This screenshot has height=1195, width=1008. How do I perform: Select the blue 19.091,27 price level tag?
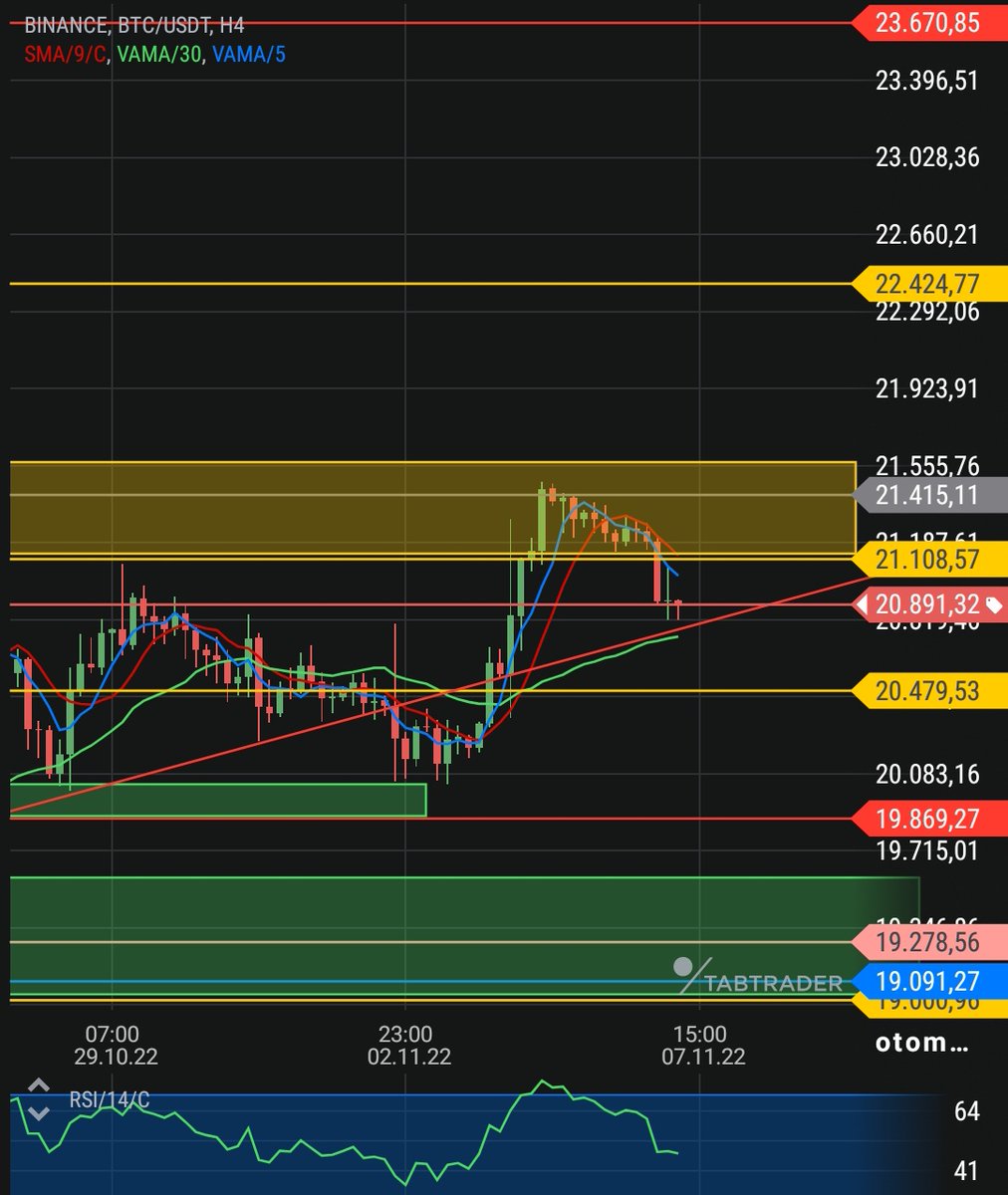[x=930, y=982]
